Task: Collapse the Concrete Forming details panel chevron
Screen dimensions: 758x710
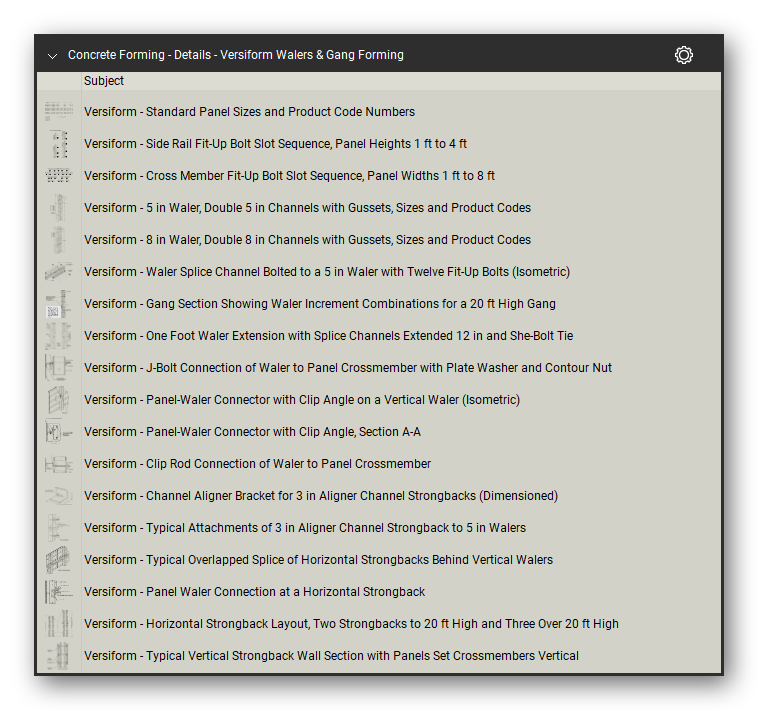Action: pyautogui.click(x=52, y=56)
